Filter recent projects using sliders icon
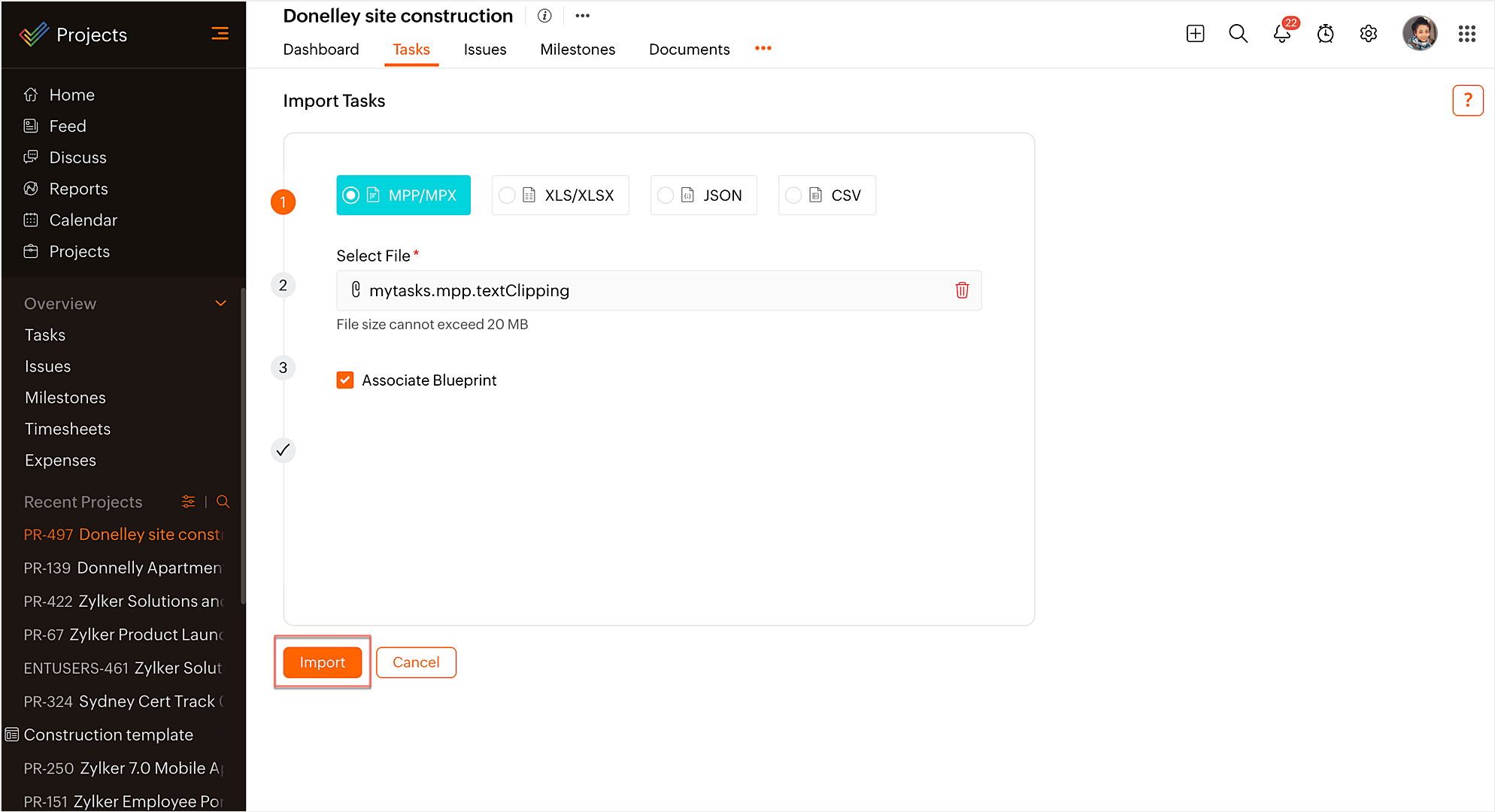1495x812 pixels. (x=188, y=501)
